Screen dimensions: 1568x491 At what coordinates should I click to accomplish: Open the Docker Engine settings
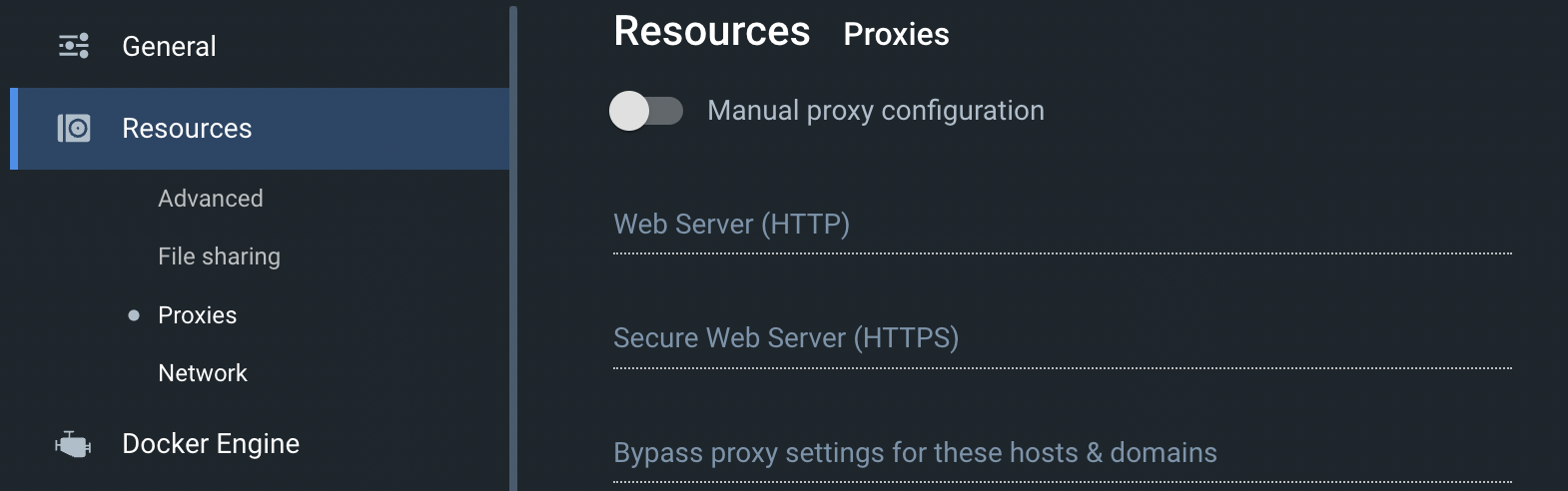point(210,444)
